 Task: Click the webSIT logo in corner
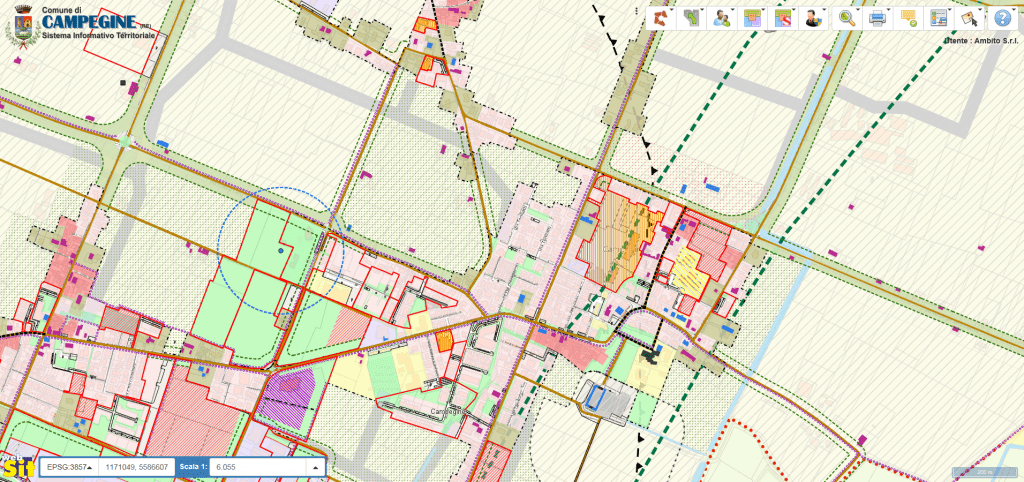point(17,467)
